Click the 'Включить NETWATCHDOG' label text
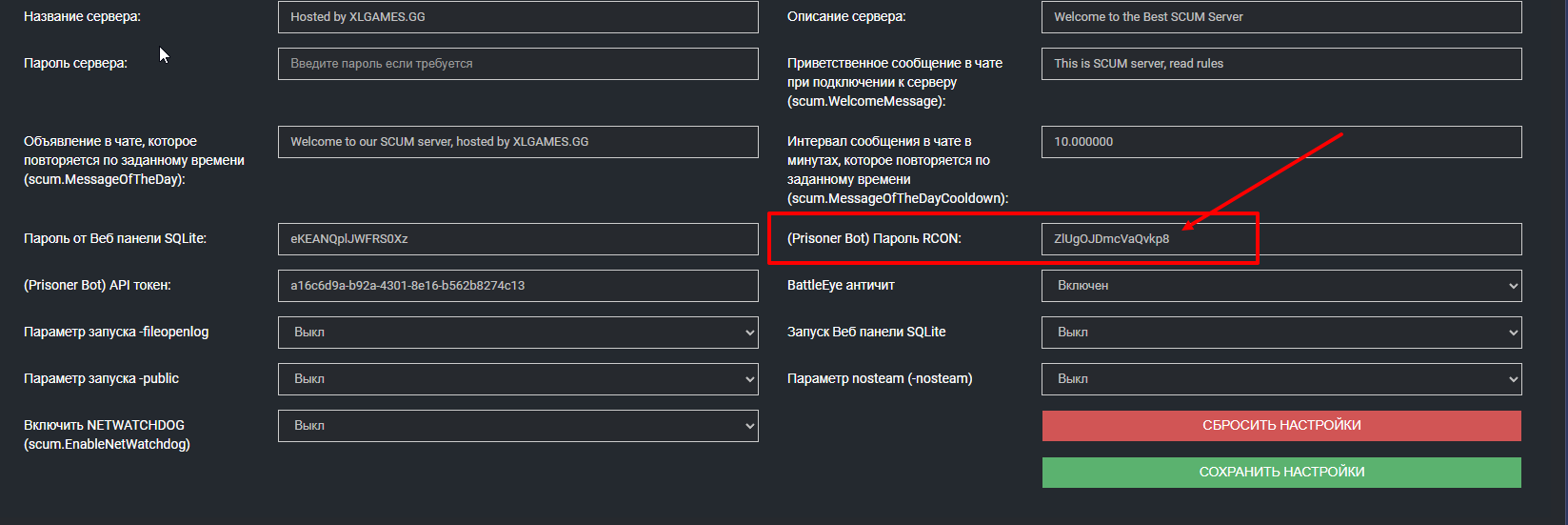The width and height of the screenshot is (1568, 525). pos(105,426)
